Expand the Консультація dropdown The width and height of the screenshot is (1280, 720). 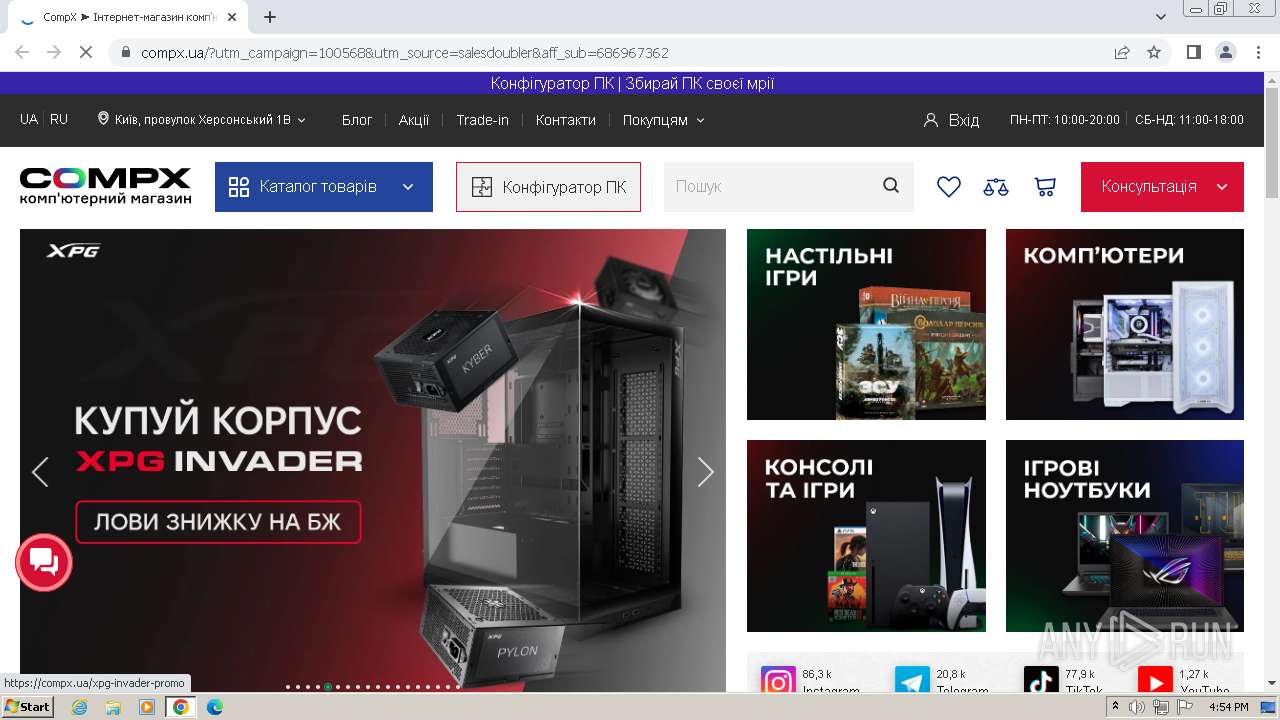coord(1162,187)
